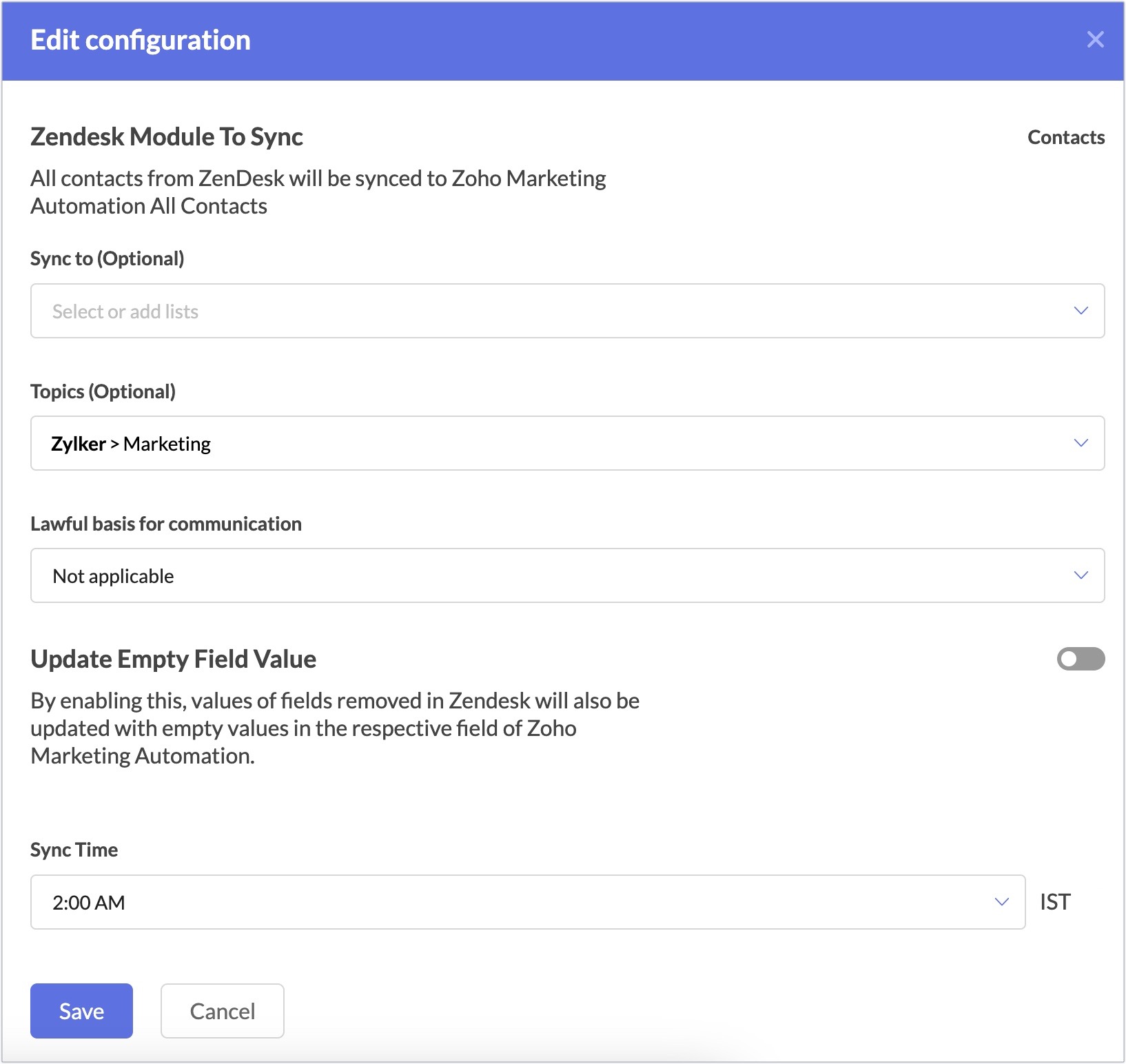Screen dimensions: 1126x1064
Task: Save the configuration
Action: [81, 1011]
